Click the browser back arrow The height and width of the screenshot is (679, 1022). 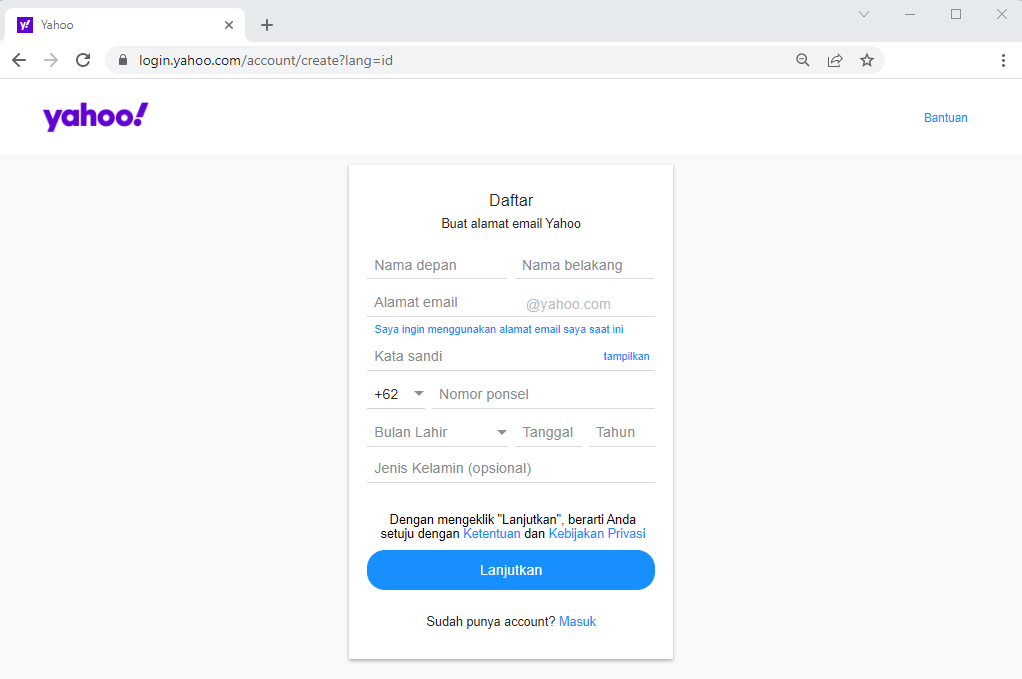(18, 59)
